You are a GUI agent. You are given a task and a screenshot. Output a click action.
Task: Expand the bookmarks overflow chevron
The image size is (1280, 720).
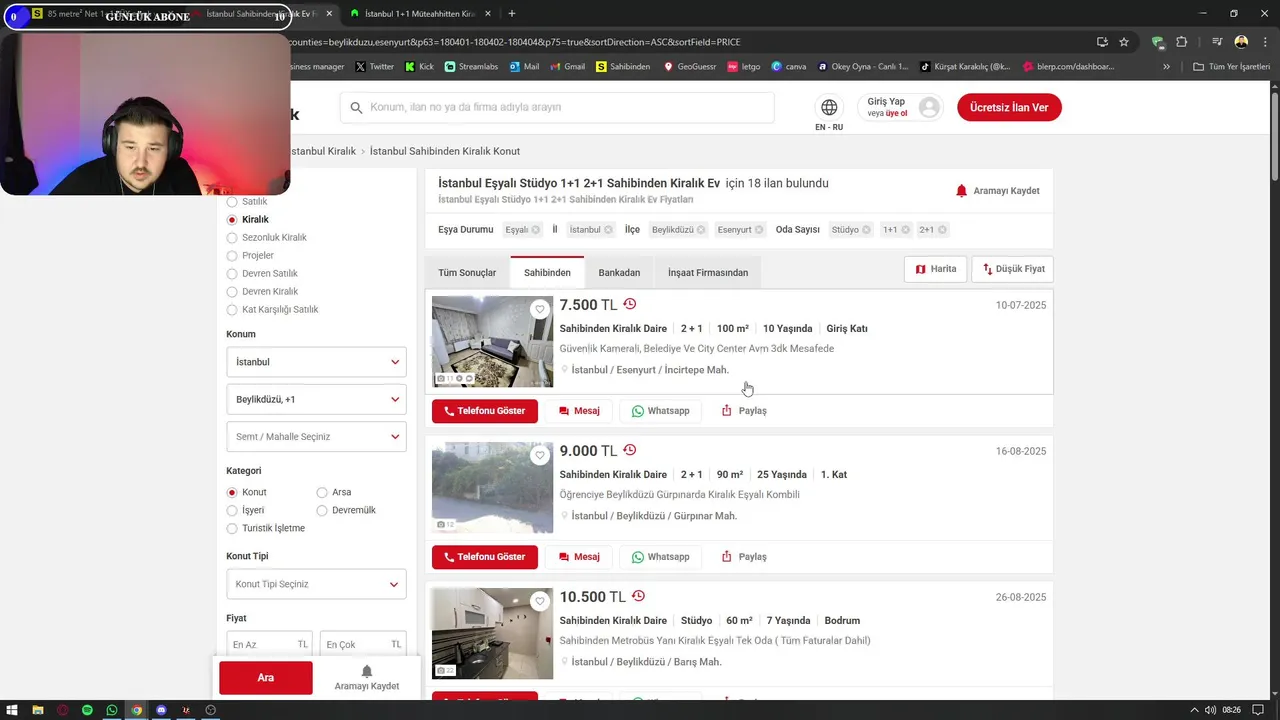pos(1166,67)
